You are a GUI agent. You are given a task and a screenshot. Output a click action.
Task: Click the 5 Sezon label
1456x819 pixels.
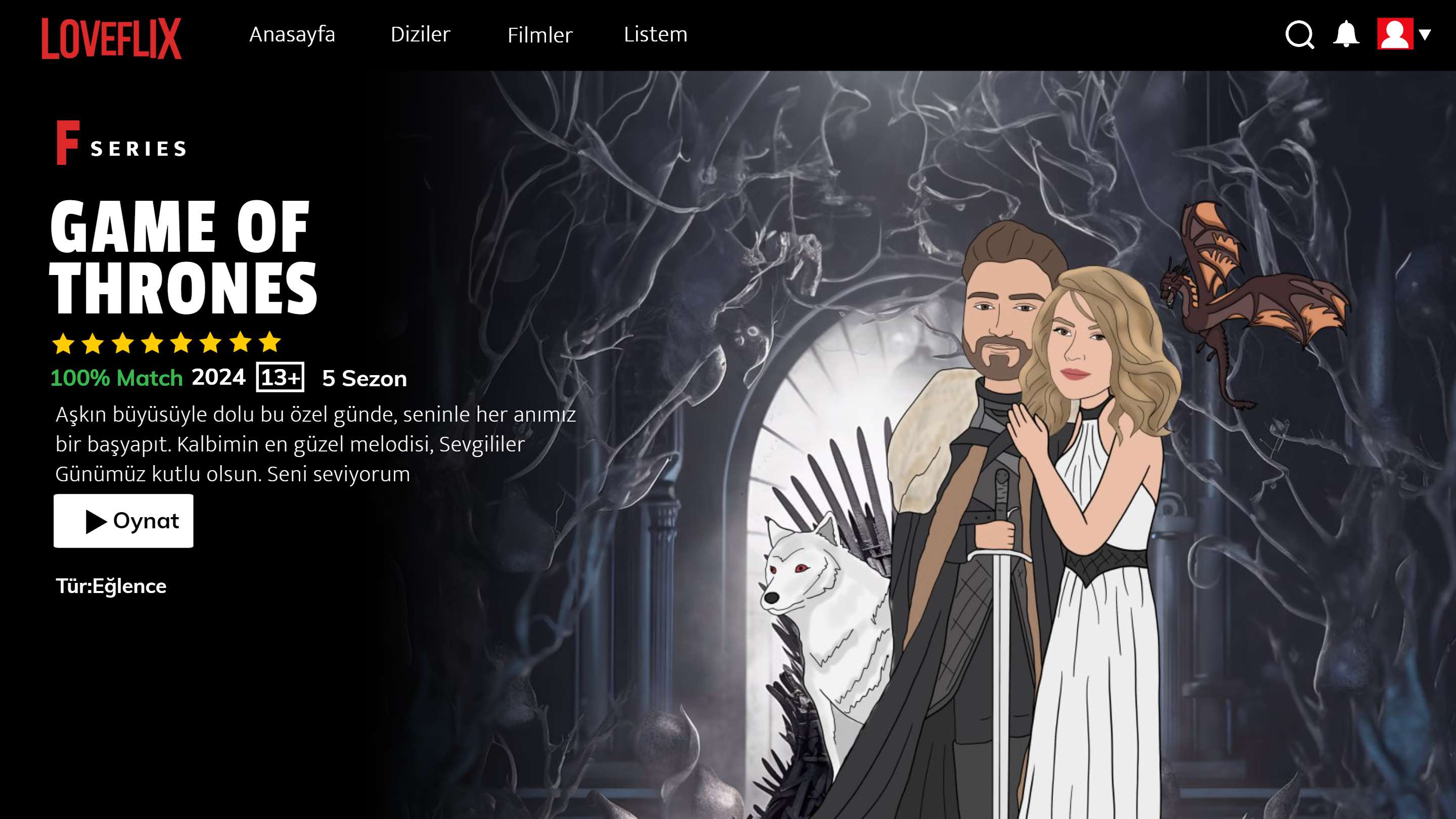[364, 379]
